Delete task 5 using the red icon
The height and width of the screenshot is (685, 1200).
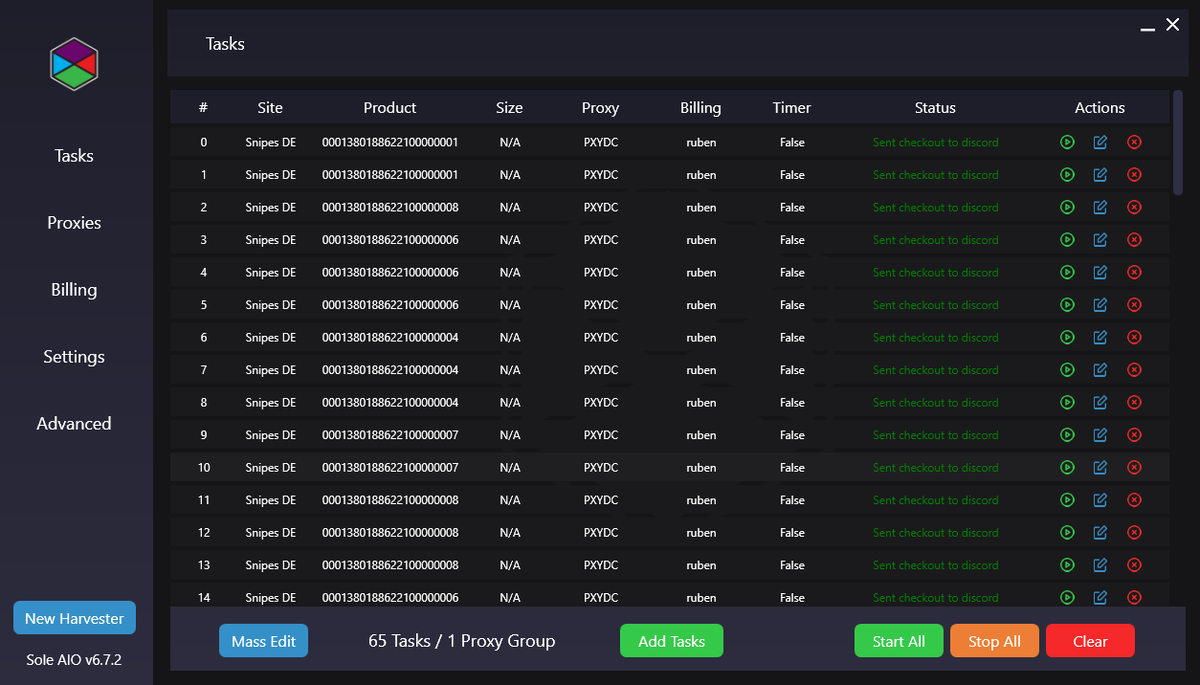(x=1134, y=305)
